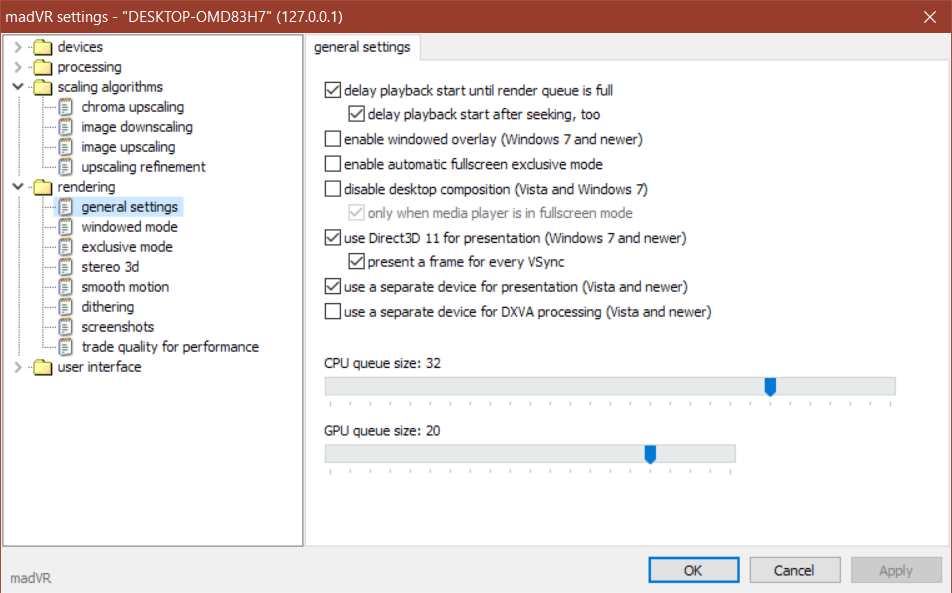Expand the devices tree node

tap(18, 47)
